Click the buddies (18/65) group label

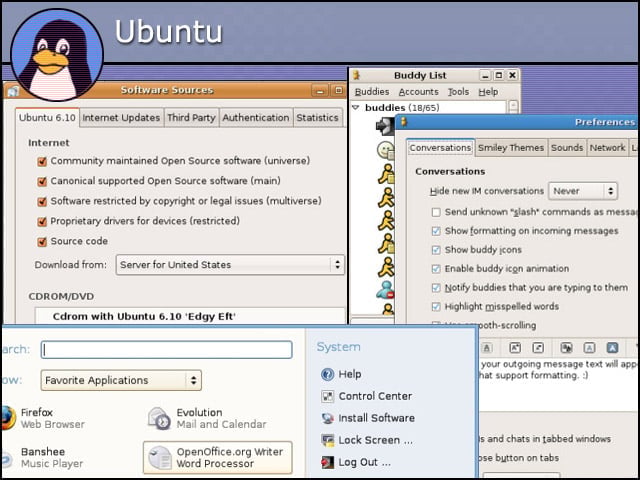402,108
